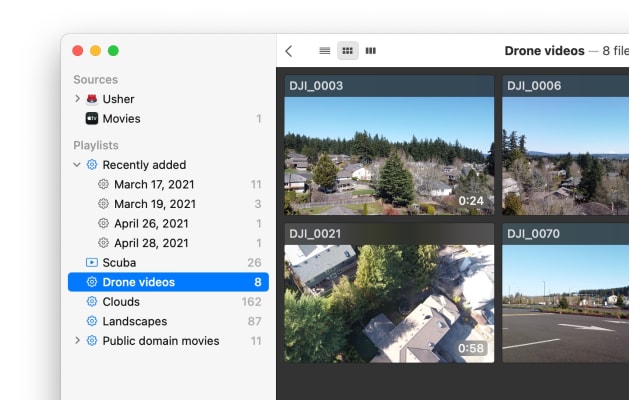Switch to grid view

[347, 51]
